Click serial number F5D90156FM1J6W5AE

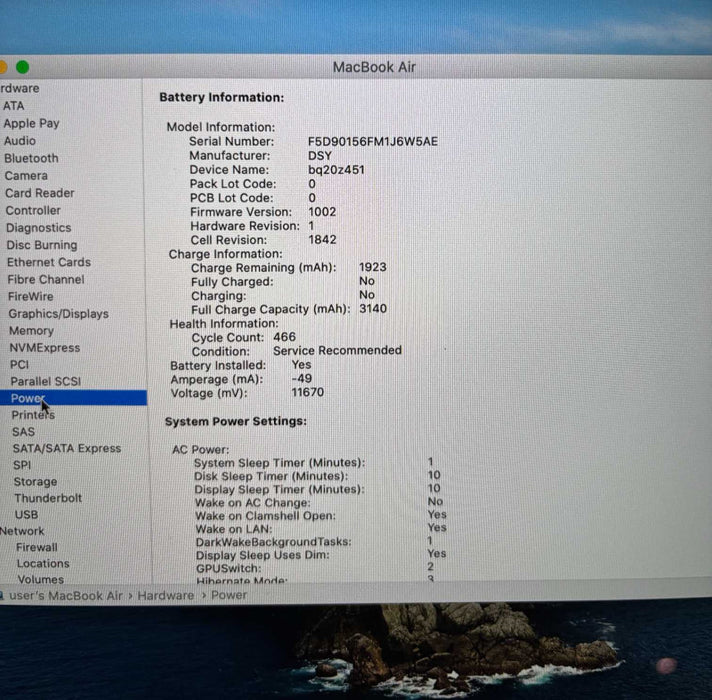[373, 142]
